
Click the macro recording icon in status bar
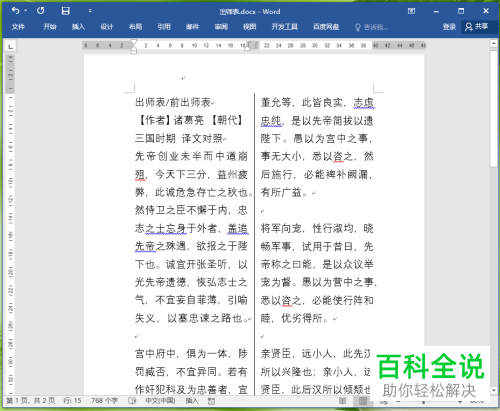pyautogui.click(x=211, y=401)
